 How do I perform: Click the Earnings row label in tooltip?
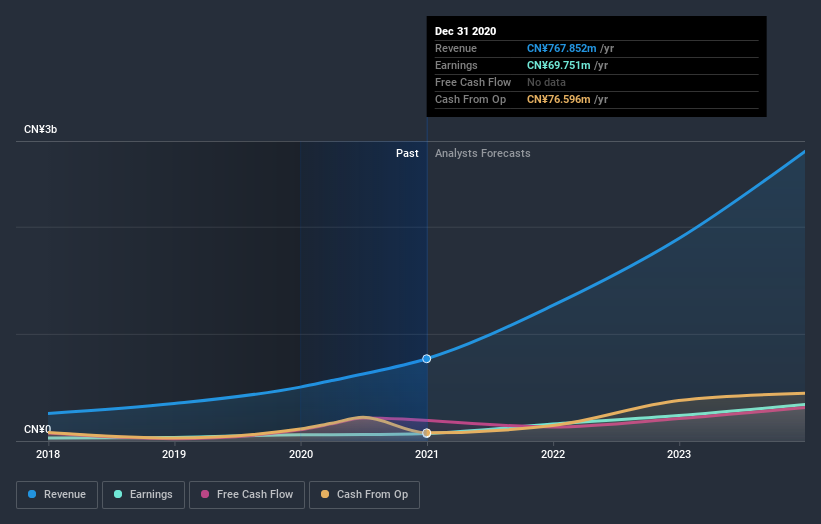(456, 65)
